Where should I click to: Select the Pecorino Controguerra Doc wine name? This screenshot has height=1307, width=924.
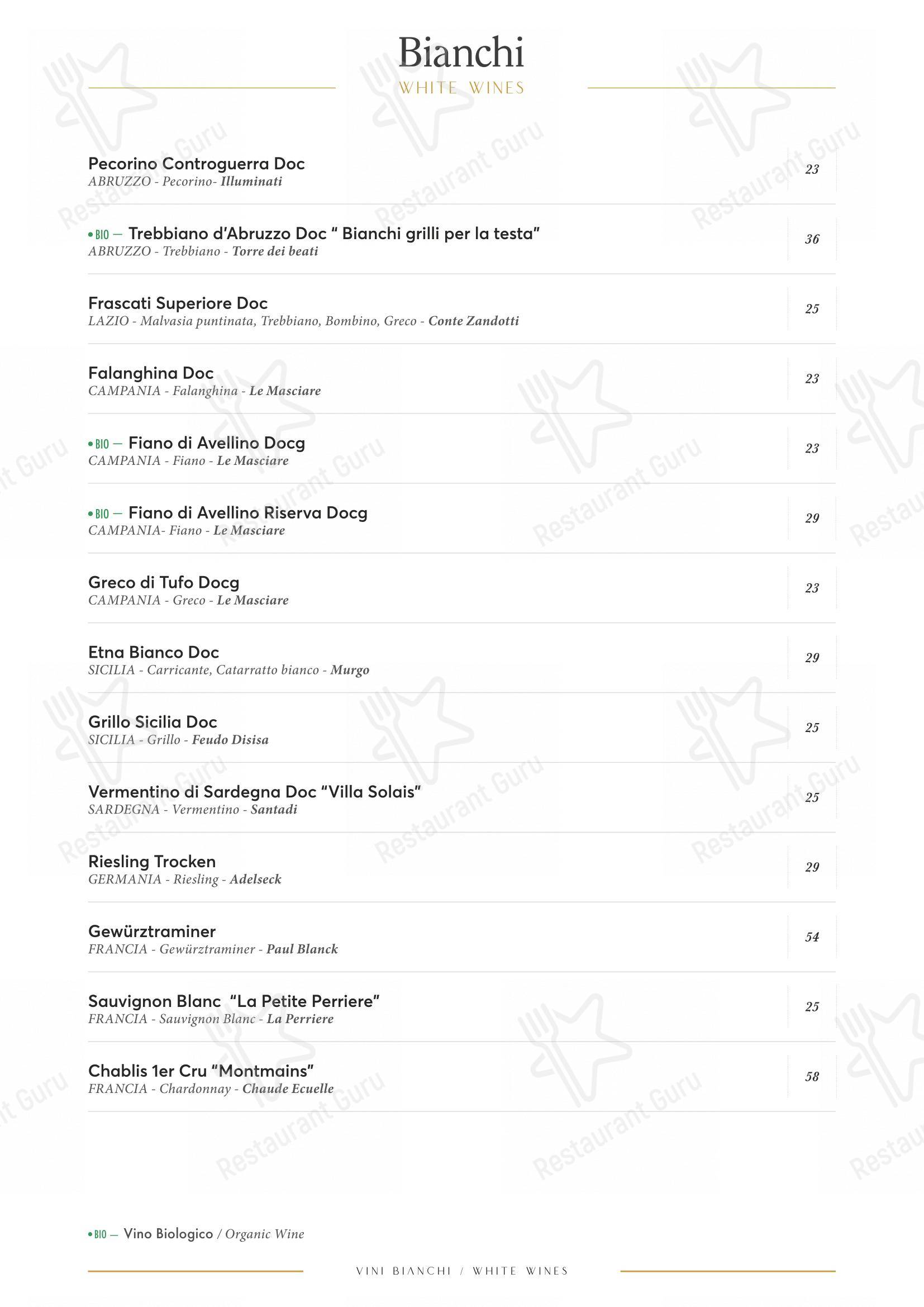pyautogui.click(x=196, y=164)
